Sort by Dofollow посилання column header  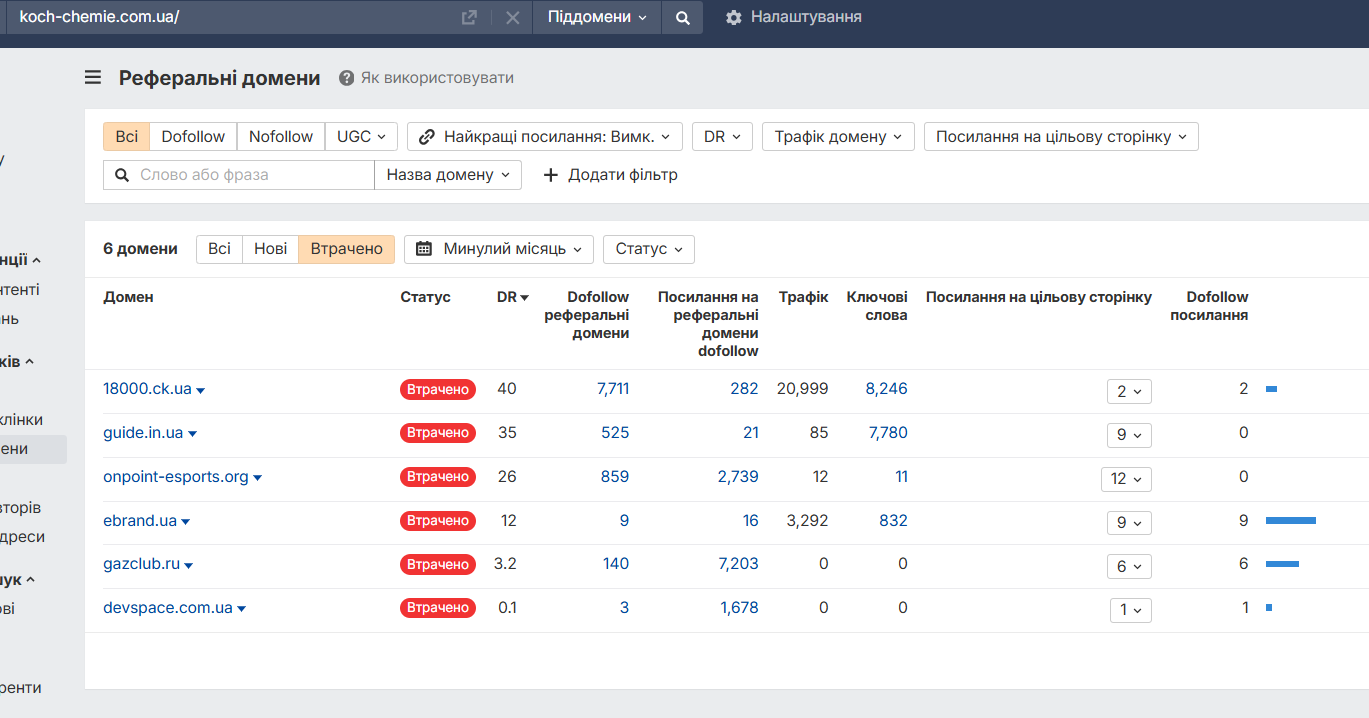[x=1209, y=306]
